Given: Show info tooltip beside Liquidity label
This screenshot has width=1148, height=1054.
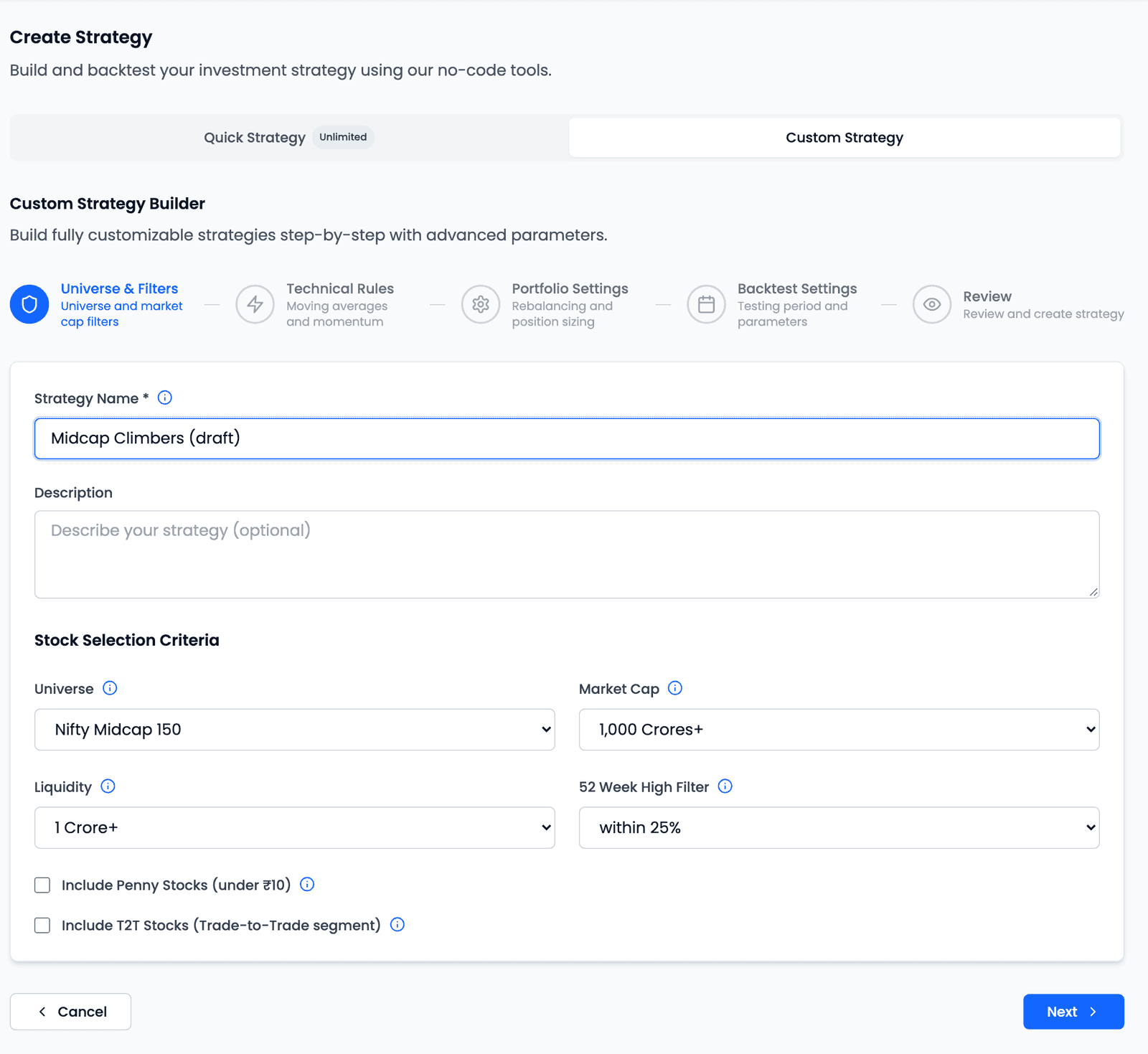Looking at the screenshot, I should point(108,786).
